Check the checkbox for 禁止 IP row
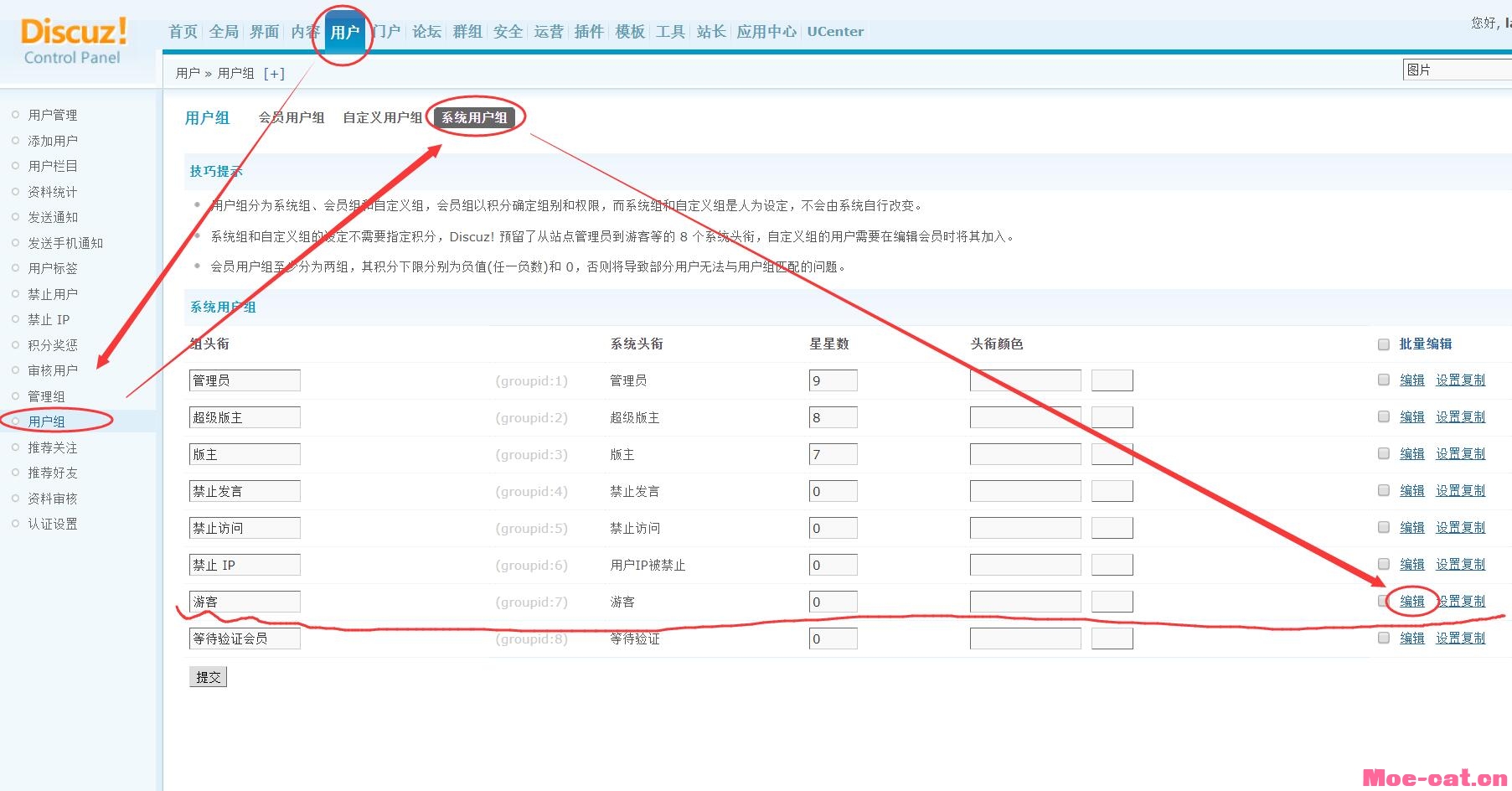 [x=1384, y=565]
